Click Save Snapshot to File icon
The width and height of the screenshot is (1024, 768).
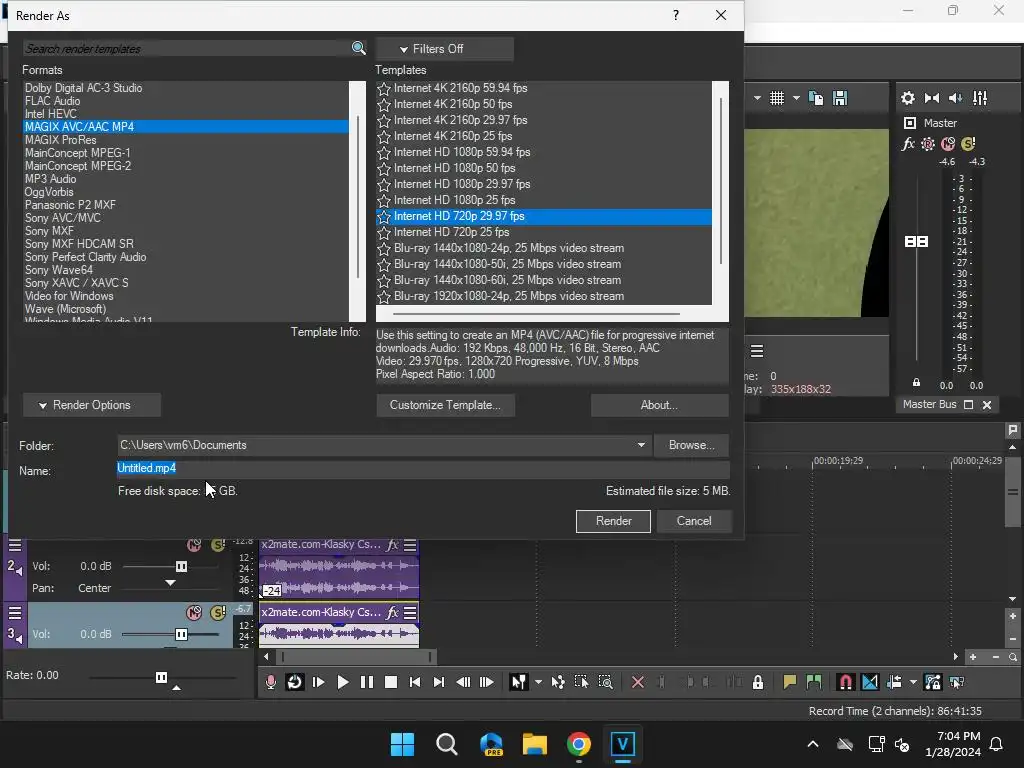click(x=840, y=98)
